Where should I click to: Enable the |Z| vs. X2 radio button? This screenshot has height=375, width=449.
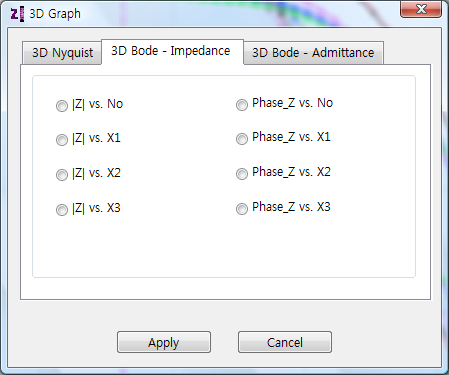[x=62, y=175]
